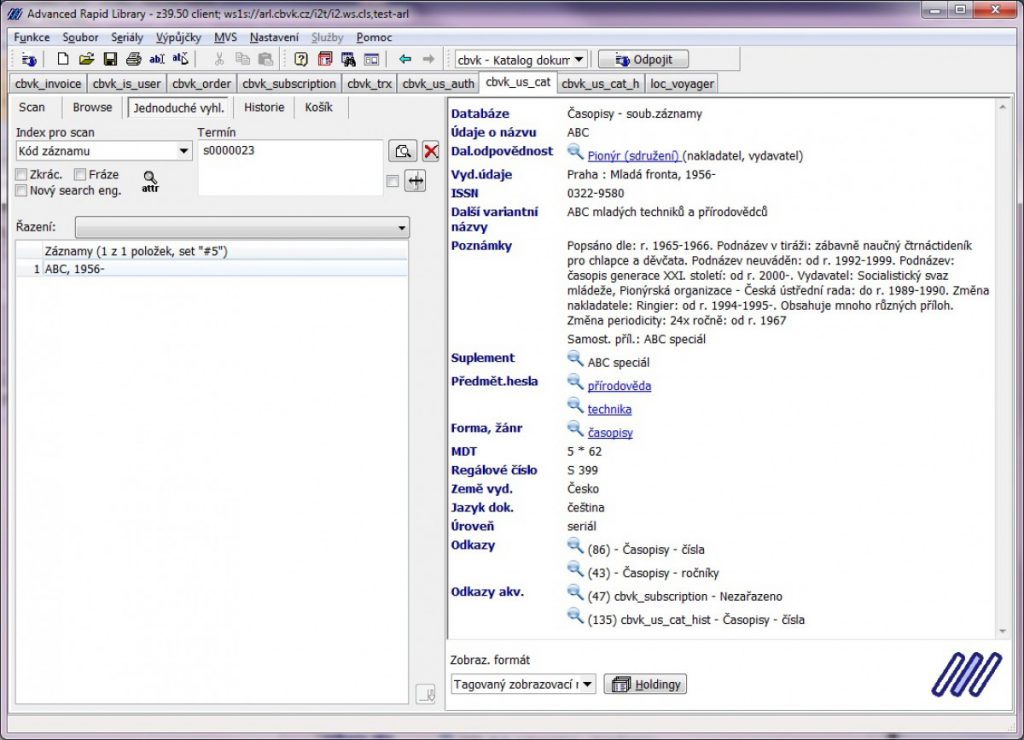The width and height of the screenshot is (1024, 740).
Task: Click the printer icon in toolbar
Action: (x=133, y=60)
